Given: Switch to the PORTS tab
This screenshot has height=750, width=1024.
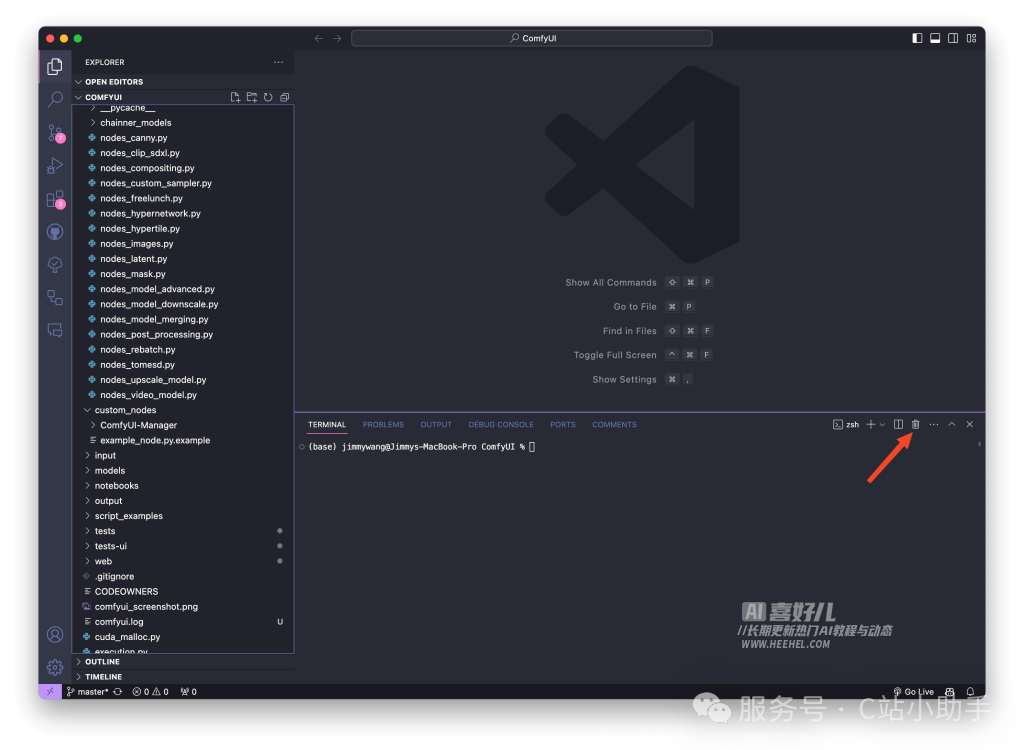Looking at the screenshot, I should point(563,425).
